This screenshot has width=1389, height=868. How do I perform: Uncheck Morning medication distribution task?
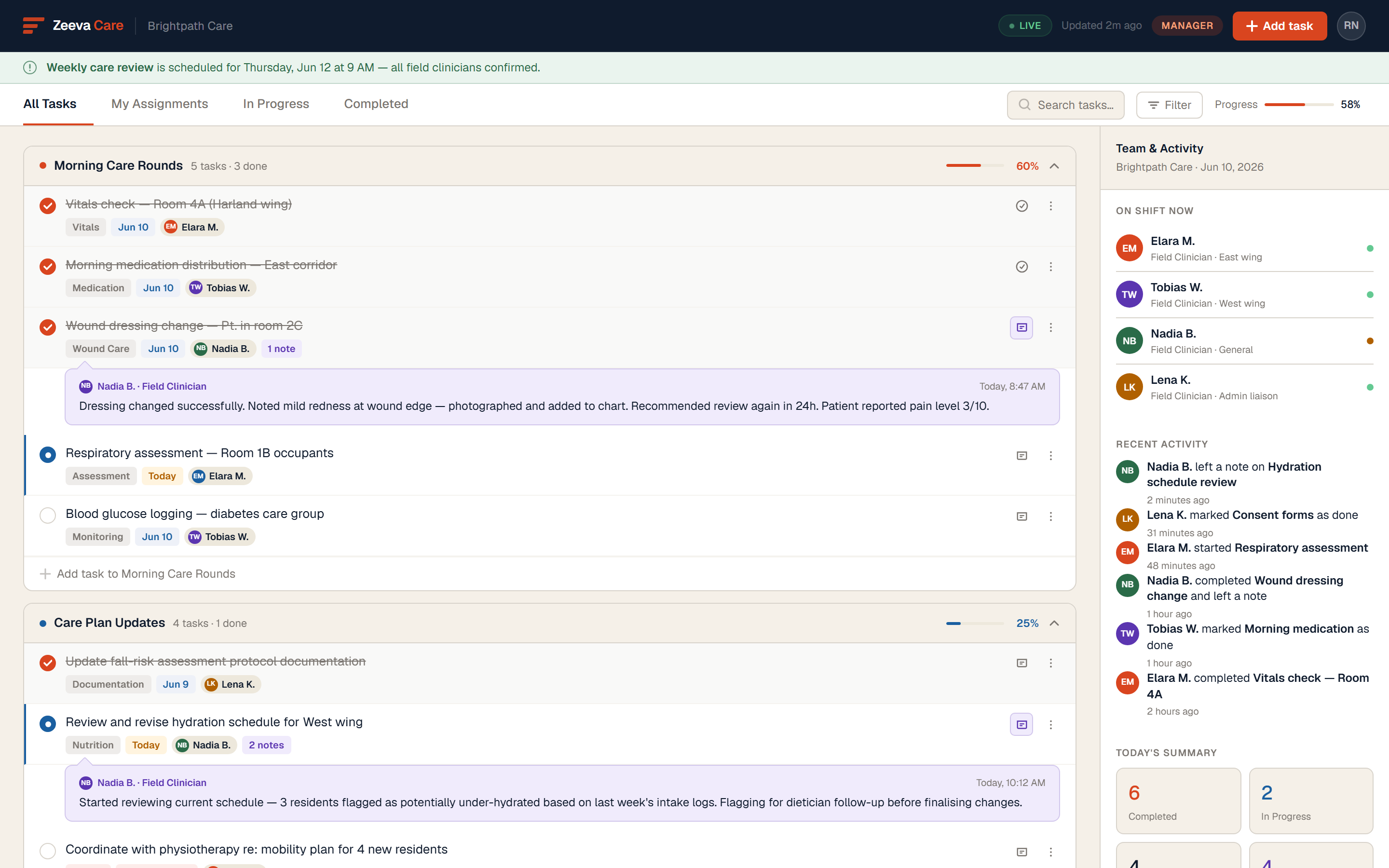(48, 267)
